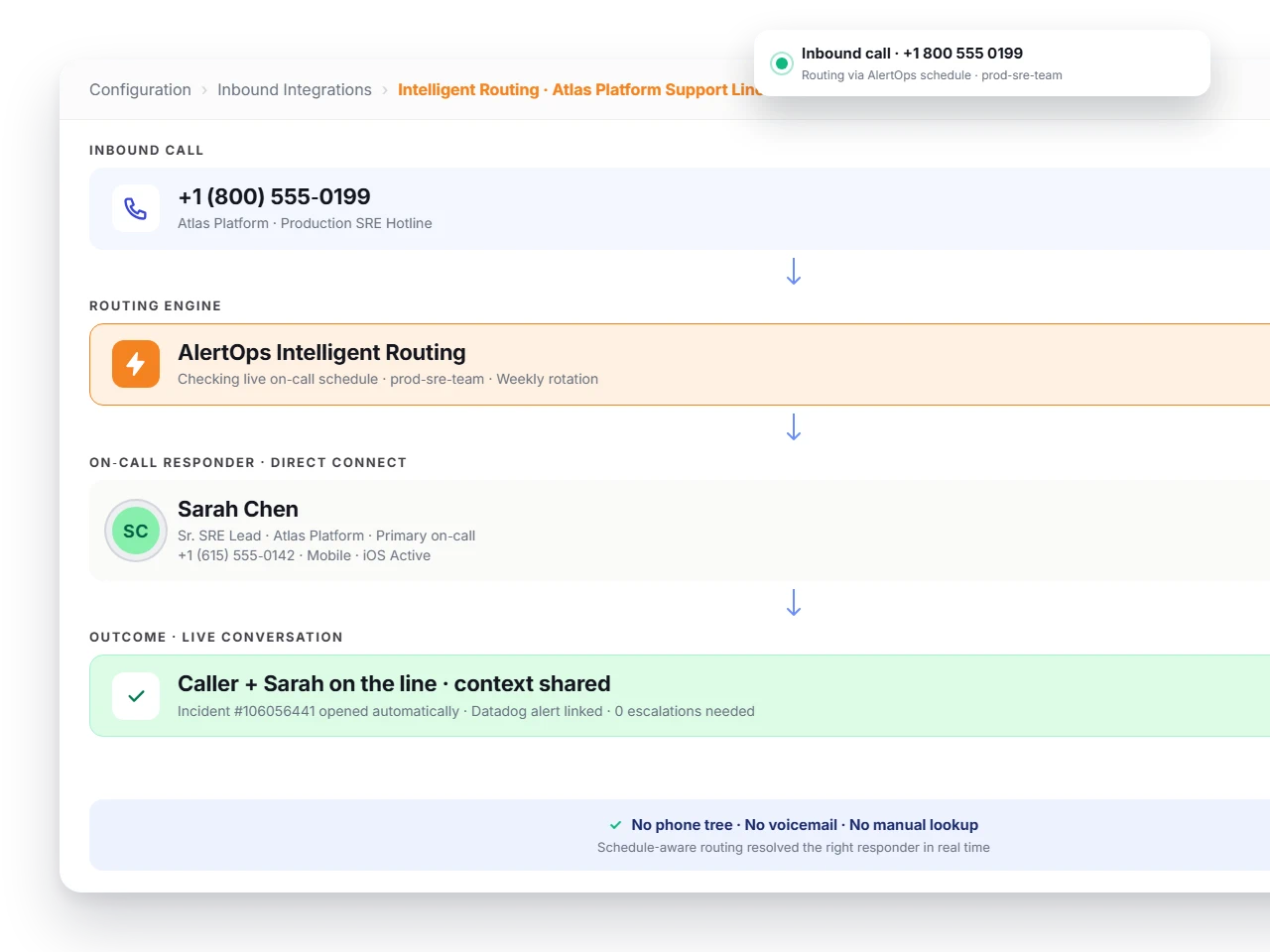Image resolution: width=1270 pixels, height=952 pixels.
Task: Go to Configuration breadcrumb
Action: coord(140,89)
